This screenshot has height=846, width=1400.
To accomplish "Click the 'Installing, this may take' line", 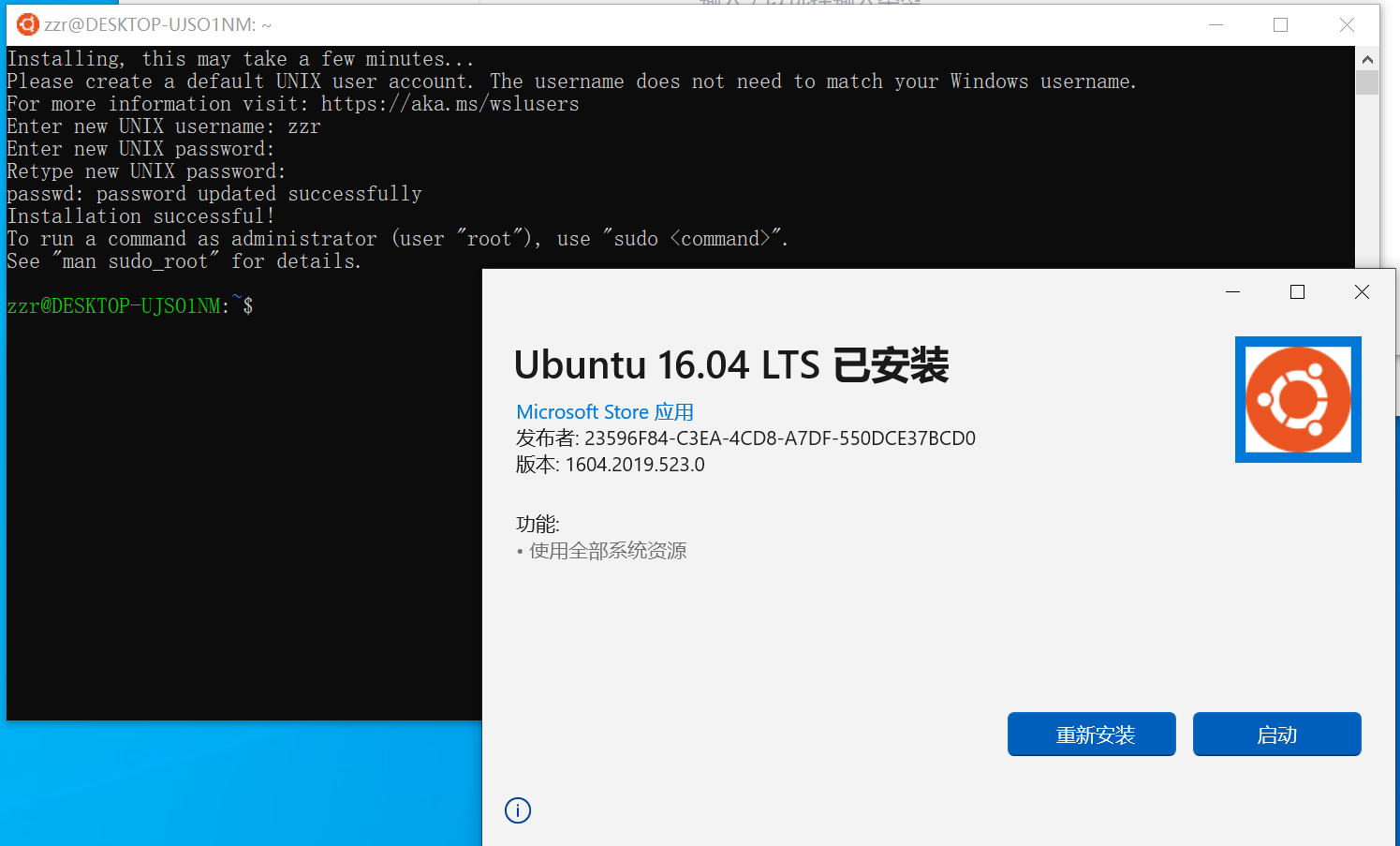I will pos(241,59).
